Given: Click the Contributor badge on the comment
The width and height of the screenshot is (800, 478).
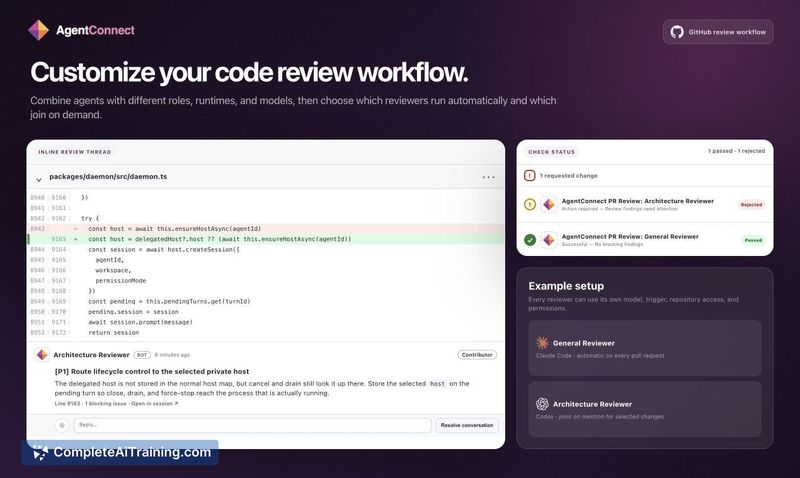Looking at the screenshot, I should click(477, 355).
